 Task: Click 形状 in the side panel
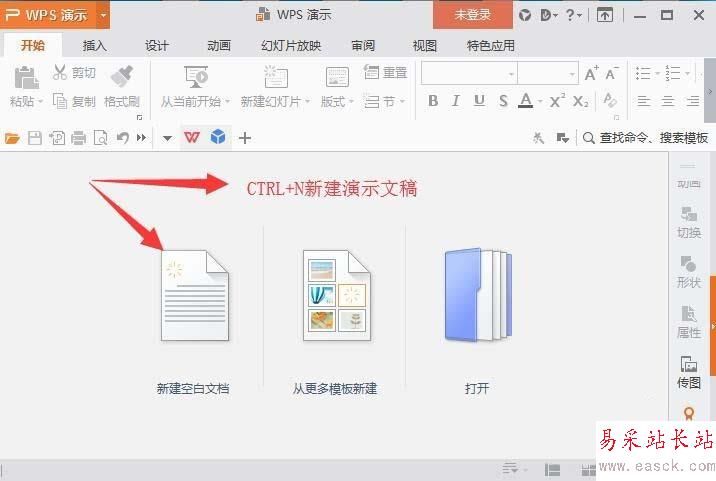(x=689, y=272)
